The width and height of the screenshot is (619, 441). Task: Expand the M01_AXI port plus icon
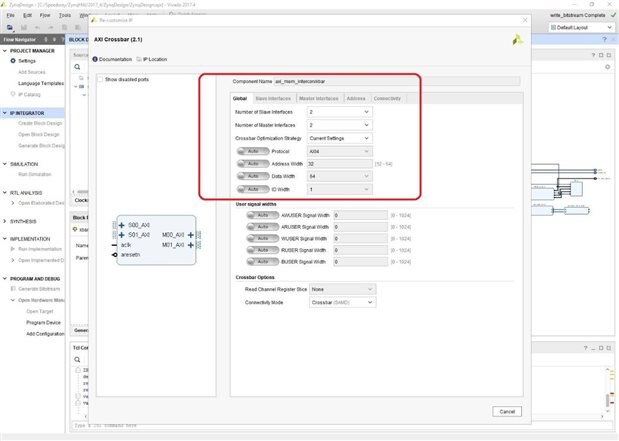191,245
